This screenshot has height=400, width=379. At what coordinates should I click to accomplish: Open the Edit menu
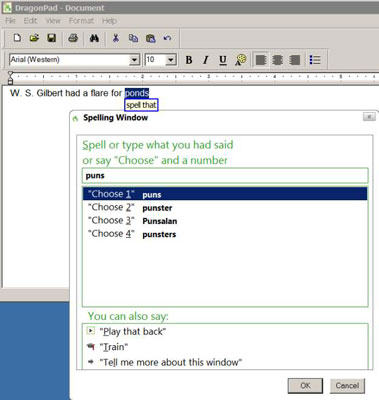click(x=30, y=21)
